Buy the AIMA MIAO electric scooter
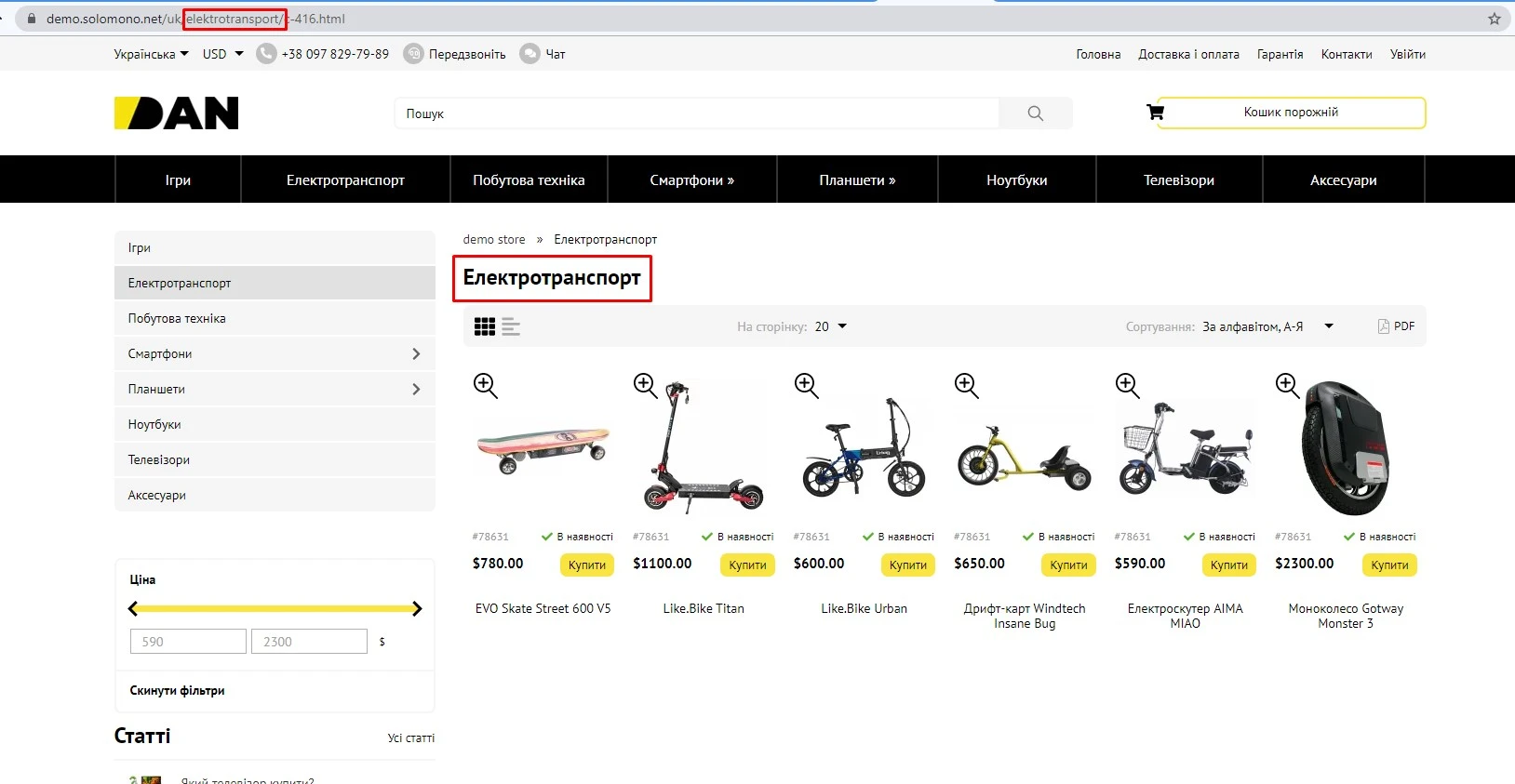The height and width of the screenshot is (784, 1515). coord(1229,565)
